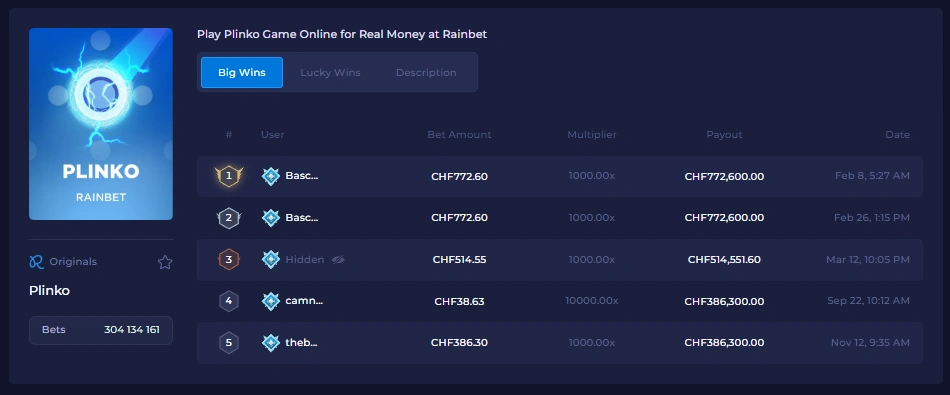Click the Payout column header
Viewport: 950px width, 395px height.
[x=724, y=134]
